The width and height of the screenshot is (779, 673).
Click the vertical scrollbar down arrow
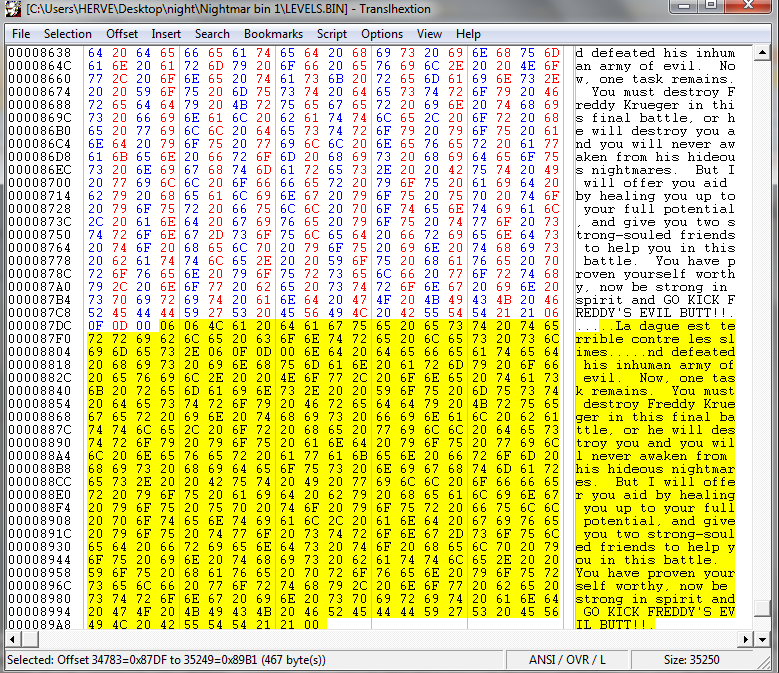point(762,639)
